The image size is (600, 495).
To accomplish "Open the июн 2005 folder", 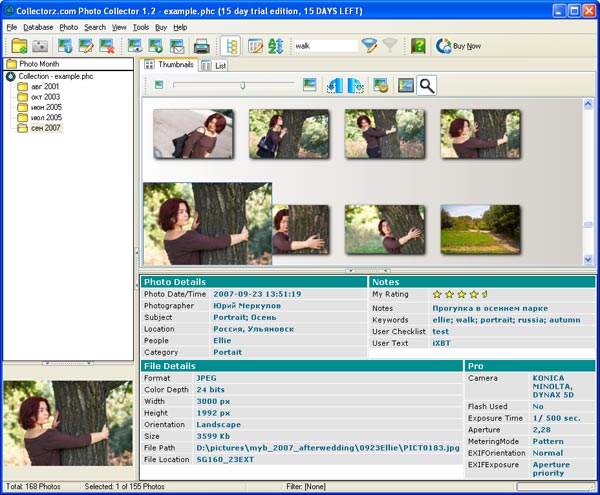I will [x=46, y=107].
